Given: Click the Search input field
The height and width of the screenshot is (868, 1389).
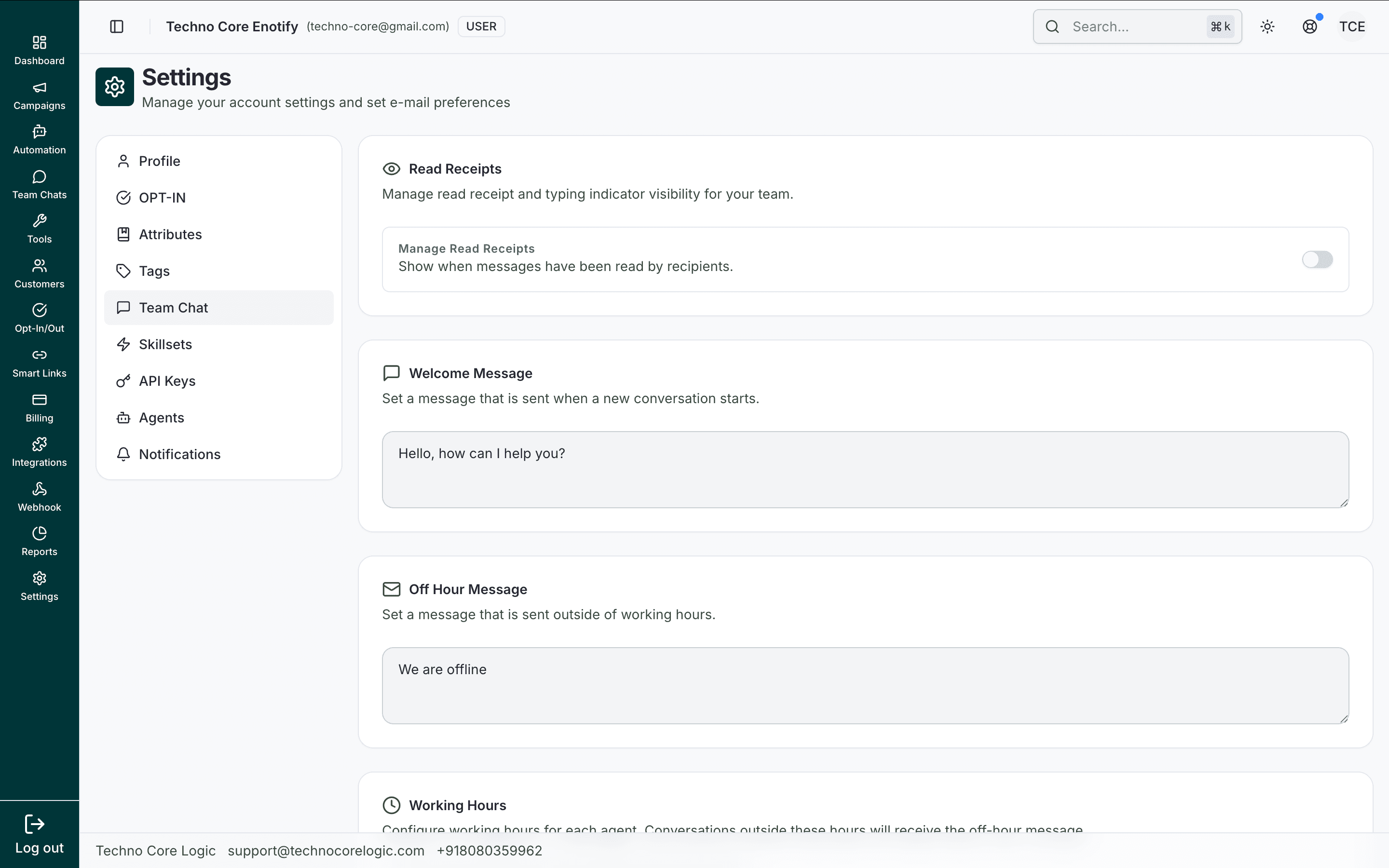Looking at the screenshot, I should click(x=1137, y=27).
